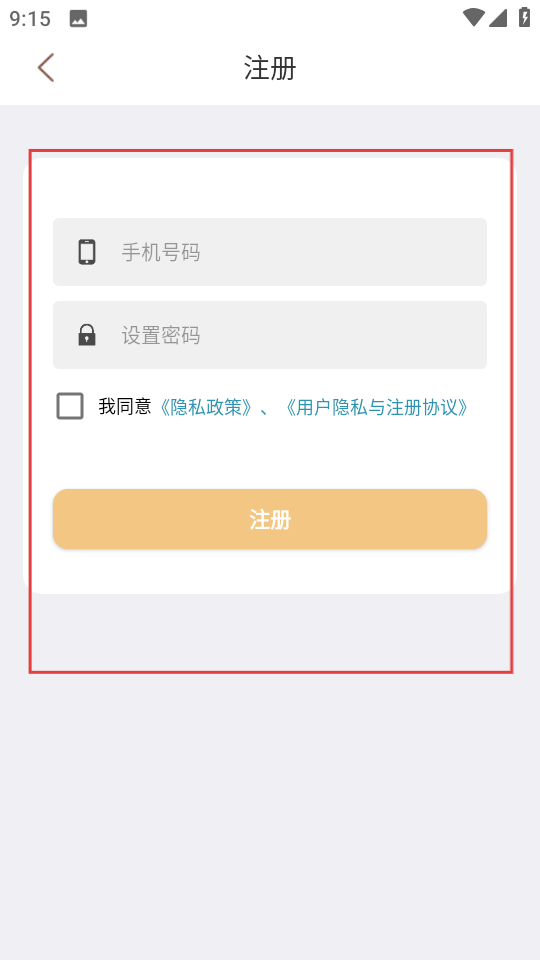Click the 手机号码 placeholder text
Image resolution: width=540 pixels, height=960 pixels.
[x=160, y=252]
